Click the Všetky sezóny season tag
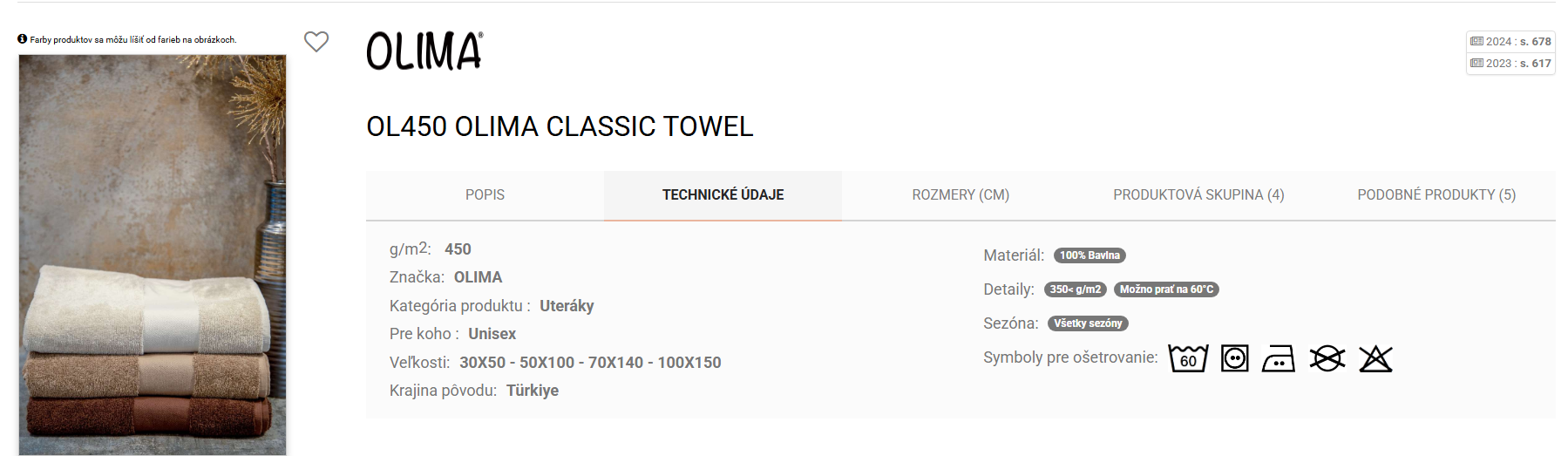Screen dimensions: 1568x456 pyautogui.click(x=1088, y=323)
